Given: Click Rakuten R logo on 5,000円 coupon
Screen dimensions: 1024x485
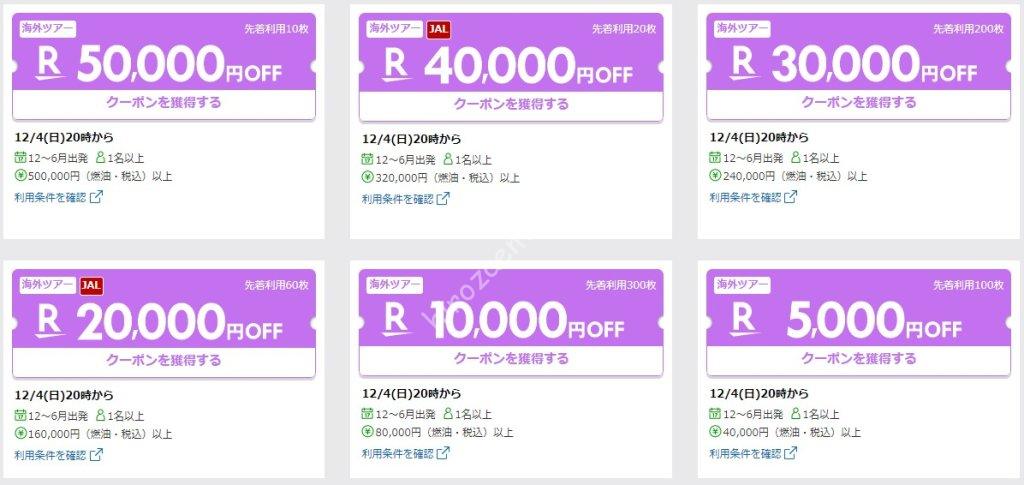Looking at the screenshot, I should (744, 320).
